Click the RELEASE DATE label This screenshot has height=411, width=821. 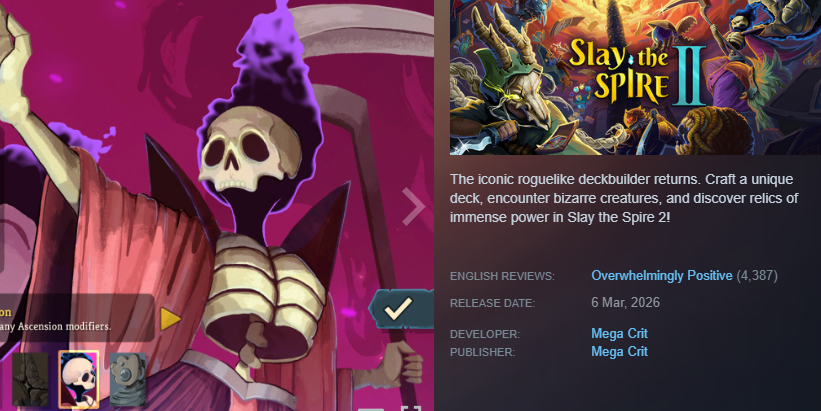(x=492, y=303)
